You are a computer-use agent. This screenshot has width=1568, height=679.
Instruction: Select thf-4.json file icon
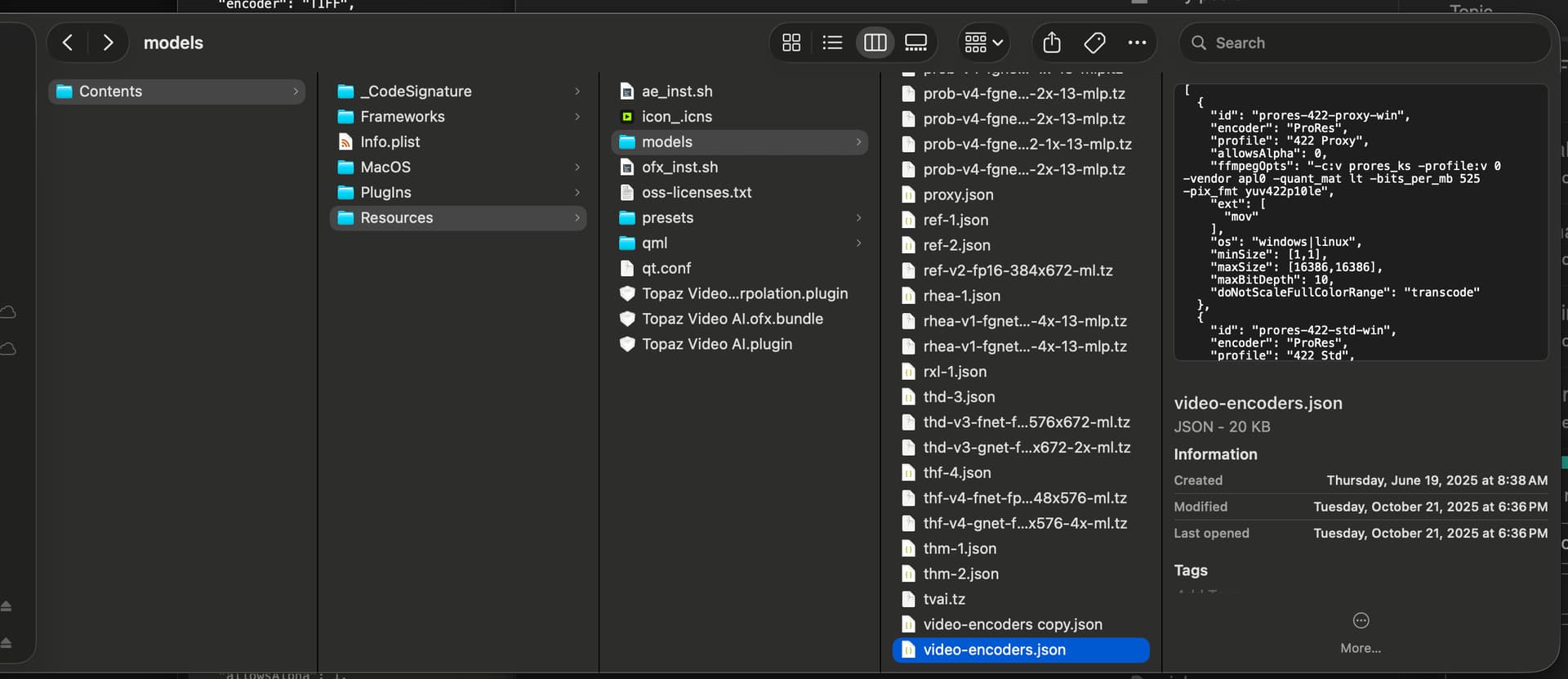click(908, 474)
